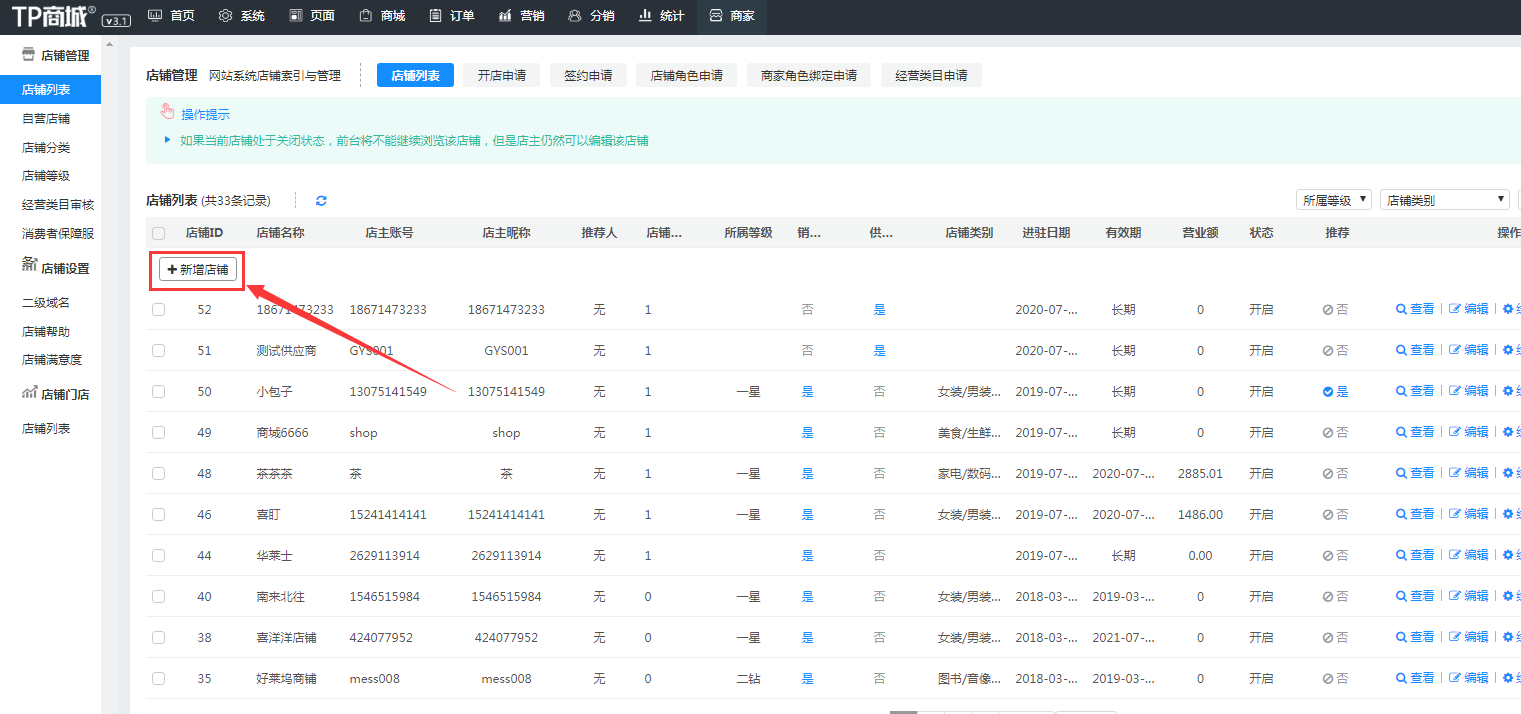
Task: Click the 店铺设置 sidebar section icon
Action: [29, 265]
